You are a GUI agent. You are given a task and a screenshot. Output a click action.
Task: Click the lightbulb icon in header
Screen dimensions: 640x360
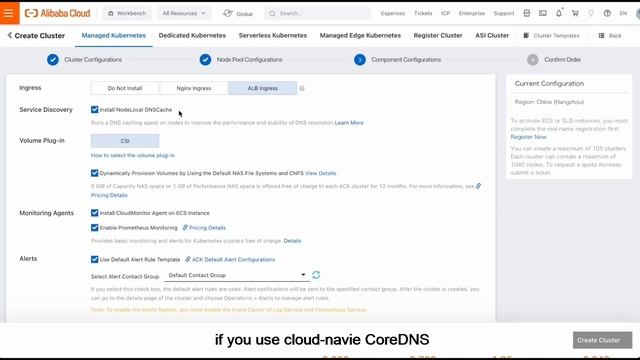point(591,13)
